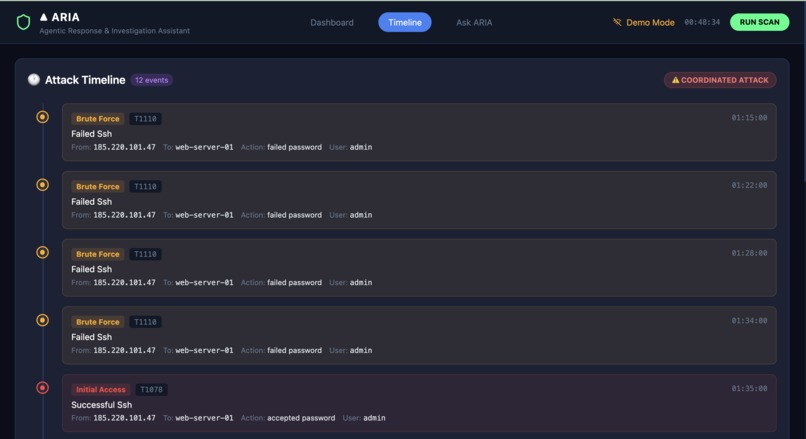Click the T1078 technique tag
The width and height of the screenshot is (806, 439).
(x=151, y=390)
